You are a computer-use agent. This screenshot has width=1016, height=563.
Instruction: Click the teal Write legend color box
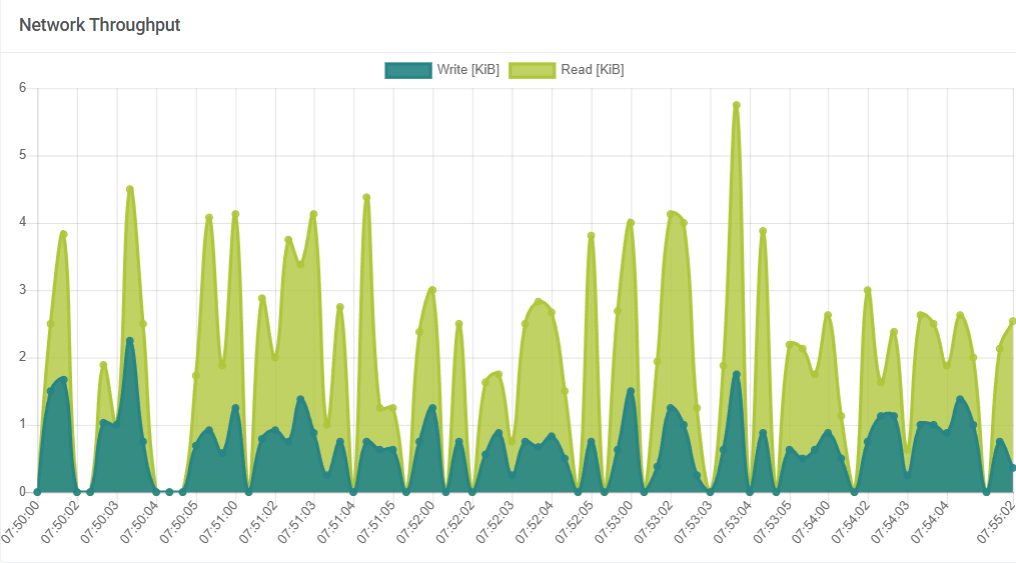[x=408, y=70]
